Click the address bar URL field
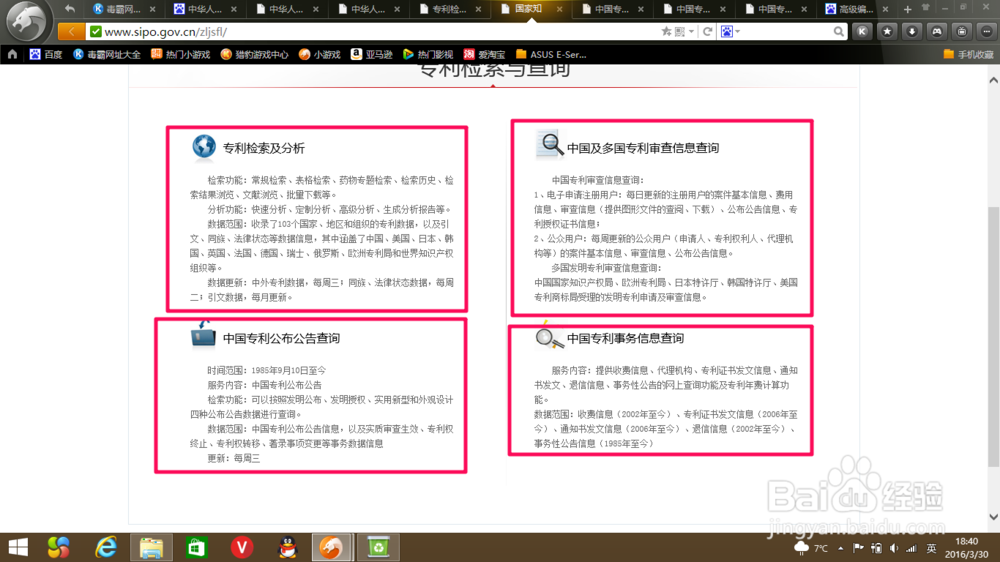Viewport: 1000px width, 562px height. click(x=380, y=31)
